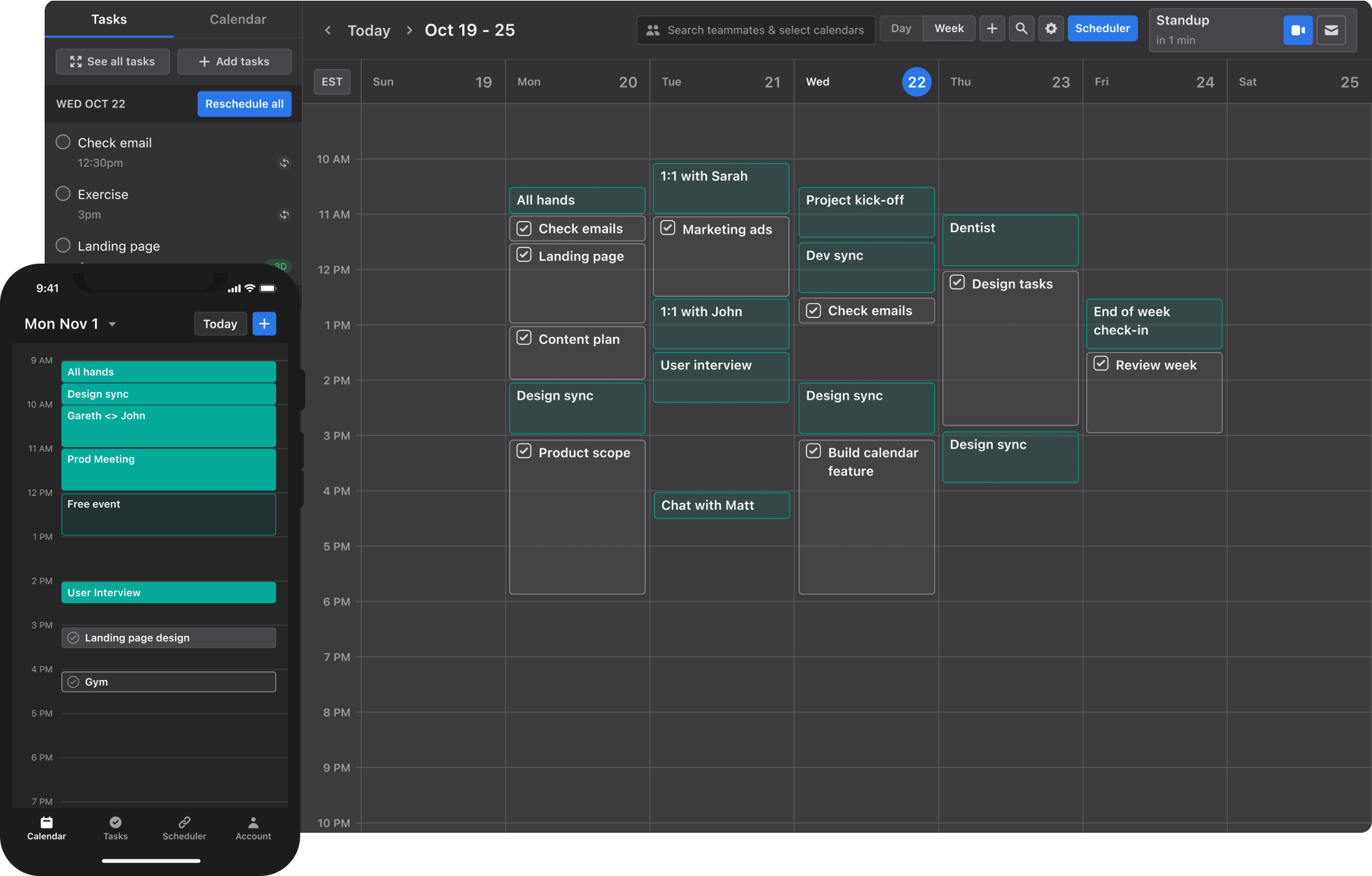Toggle the Build calendar feature checkbox
The width and height of the screenshot is (1372, 876).
click(x=814, y=451)
